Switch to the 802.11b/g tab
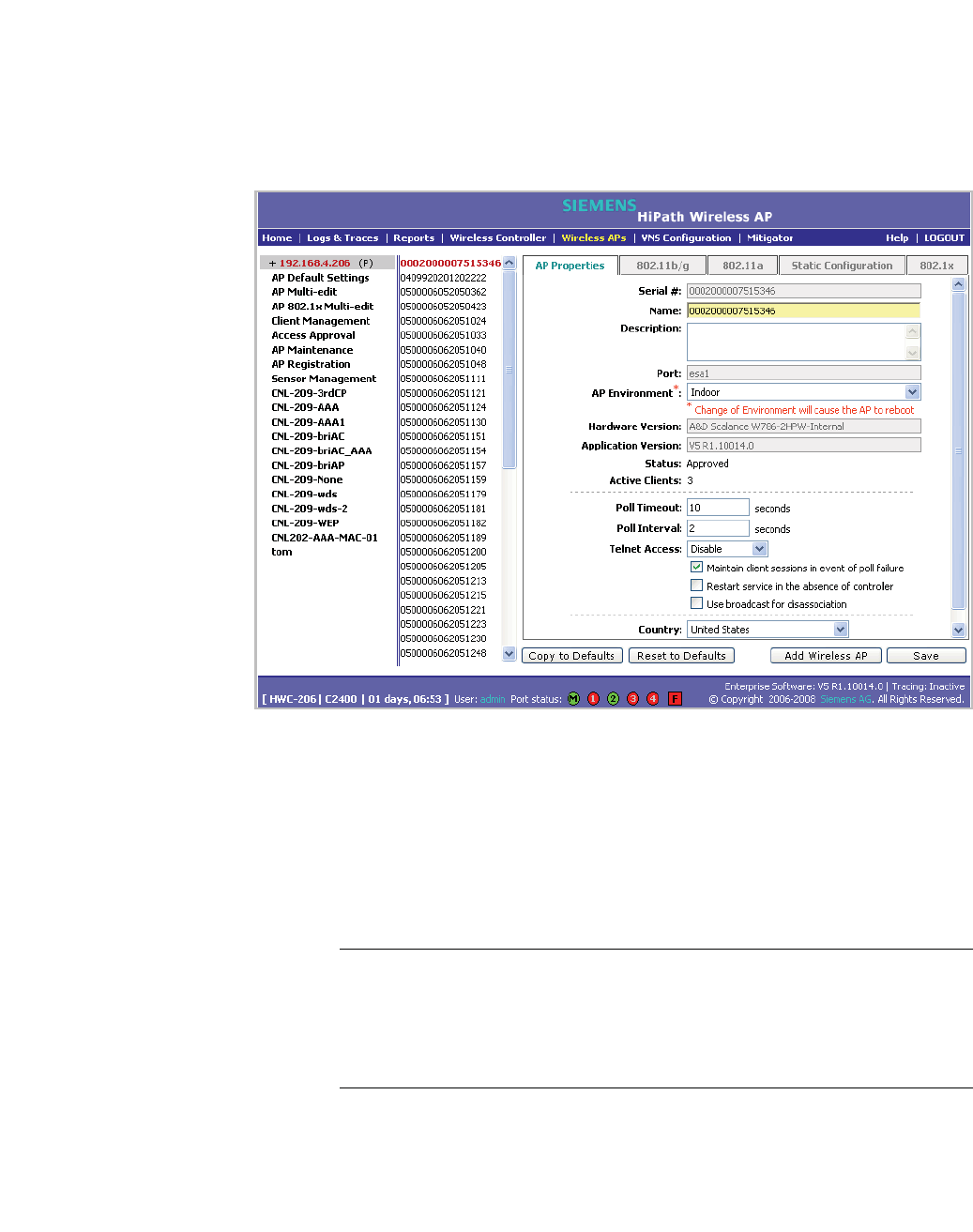 click(662, 266)
